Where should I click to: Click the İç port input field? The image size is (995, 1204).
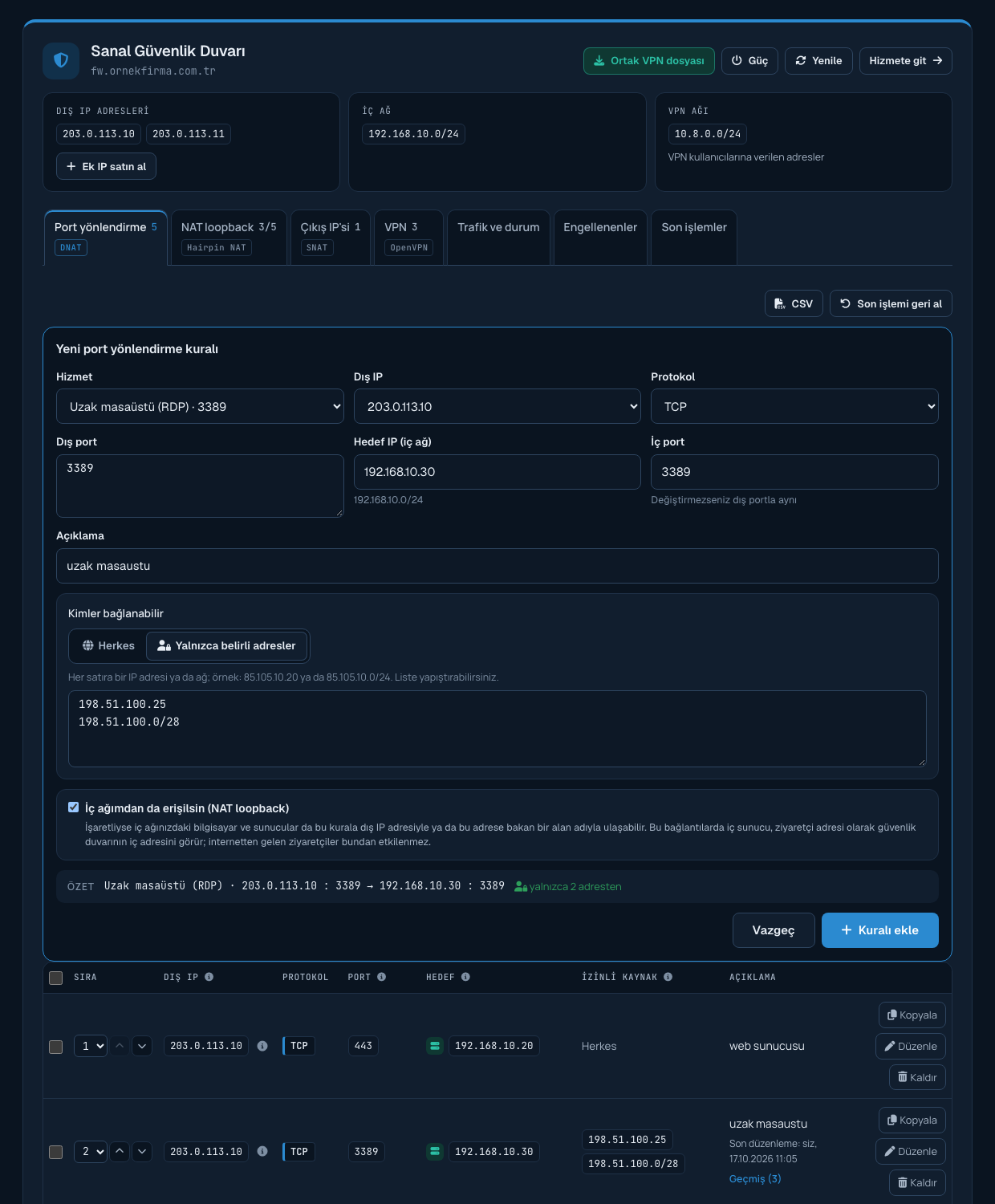point(794,472)
